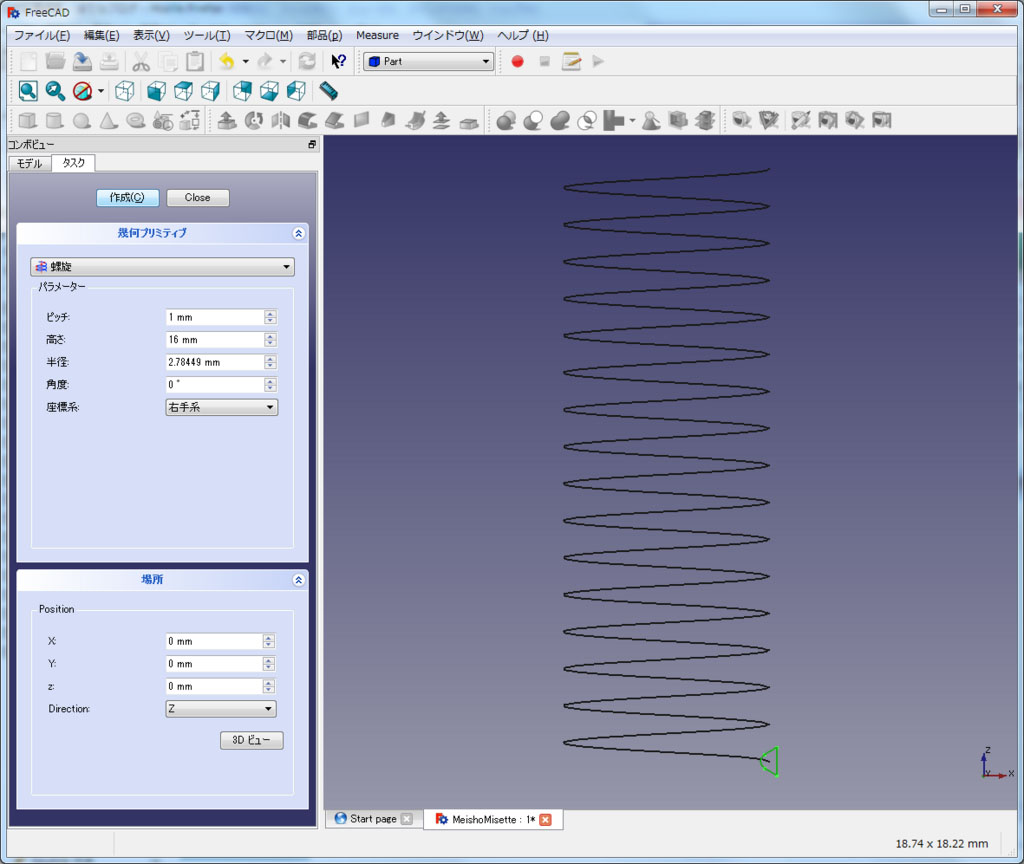Click the Mirror tool icon
Viewport: 1024px width, 864px height.
tap(281, 120)
